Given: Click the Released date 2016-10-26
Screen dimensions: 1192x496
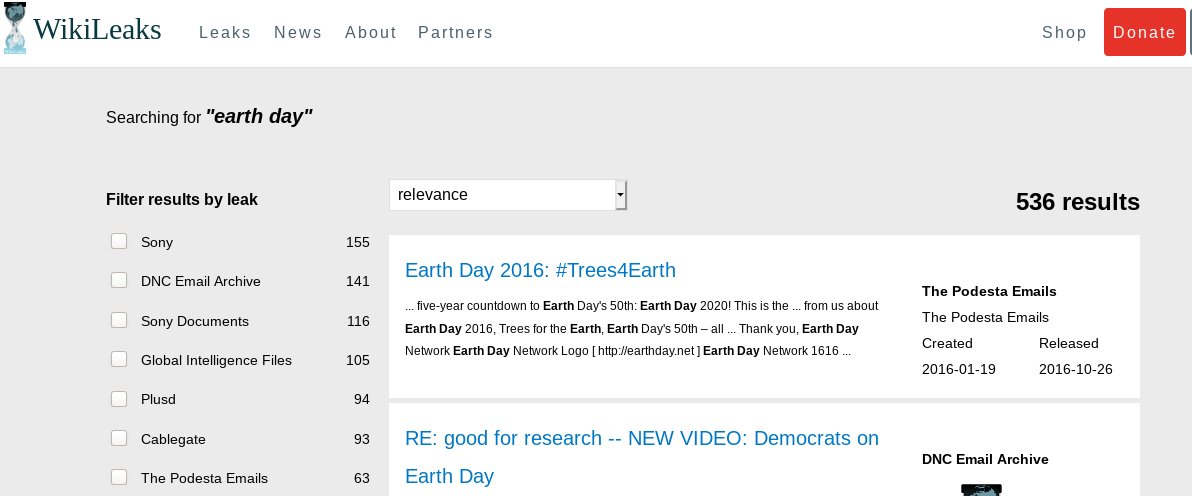Looking at the screenshot, I should pos(1076,370).
